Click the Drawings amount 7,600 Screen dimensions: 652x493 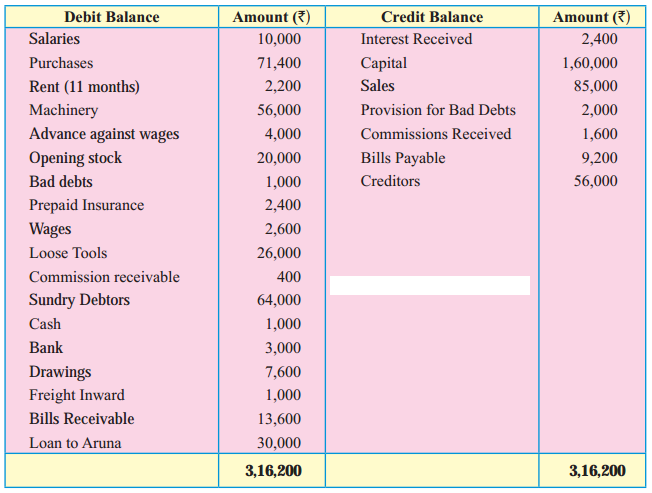pos(283,372)
